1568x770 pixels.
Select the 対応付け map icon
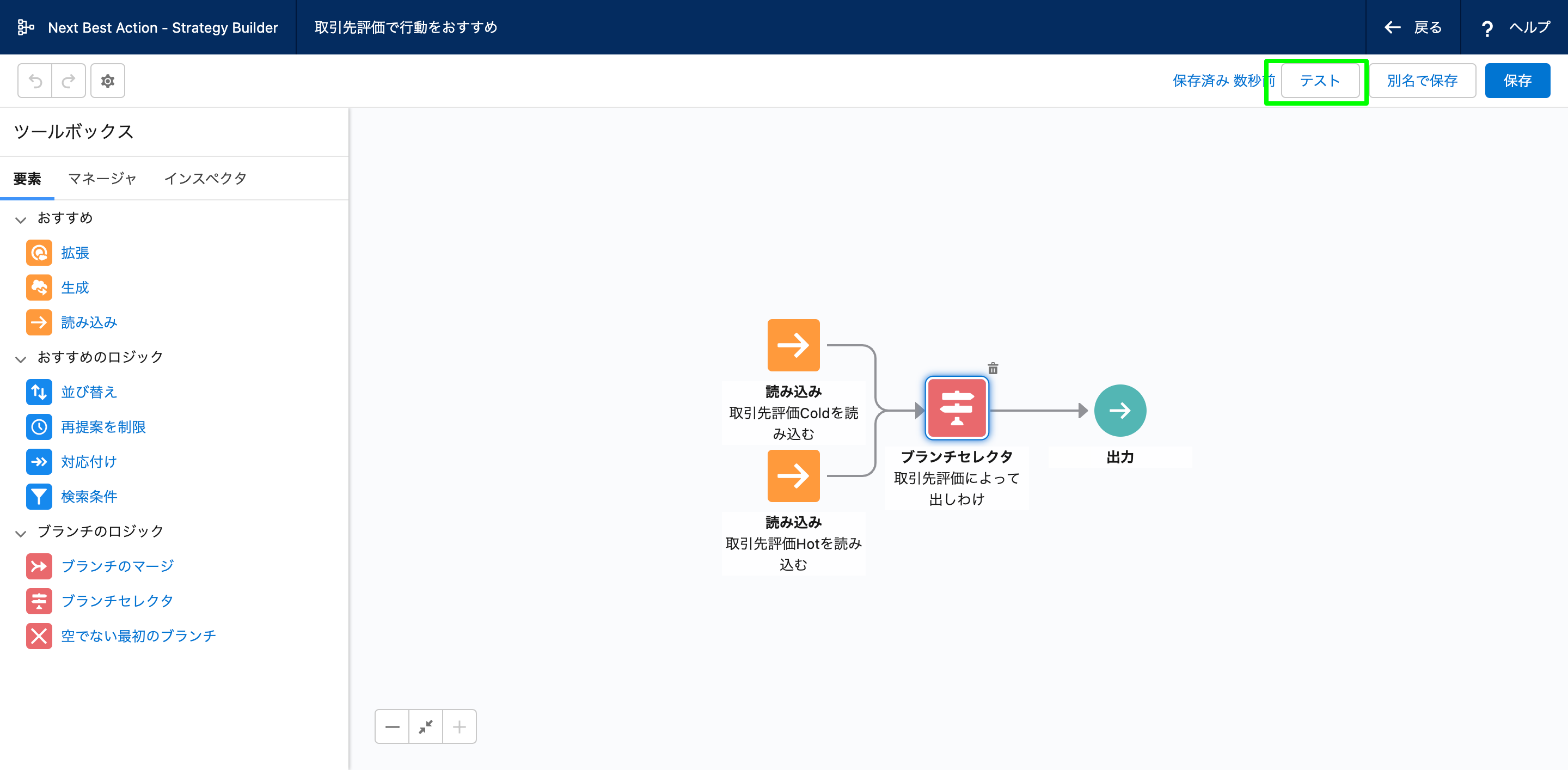(x=39, y=461)
